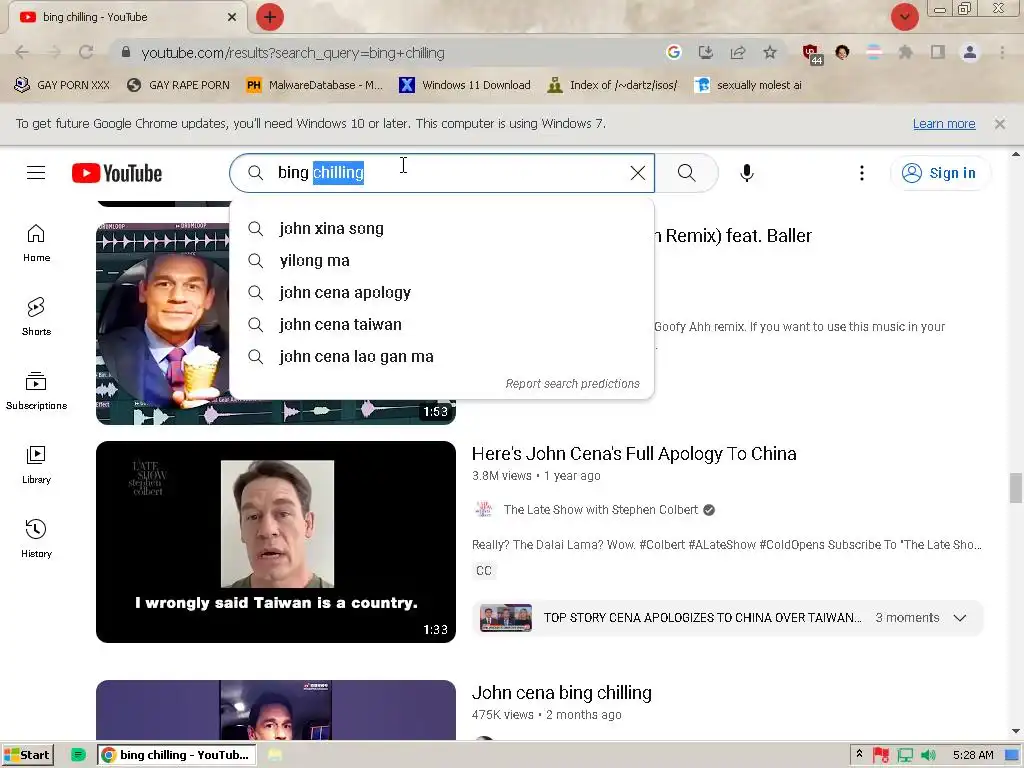Open the John Cena apology video thumbnail
Screen dimensions: 1024x768
tap(276, 542)
